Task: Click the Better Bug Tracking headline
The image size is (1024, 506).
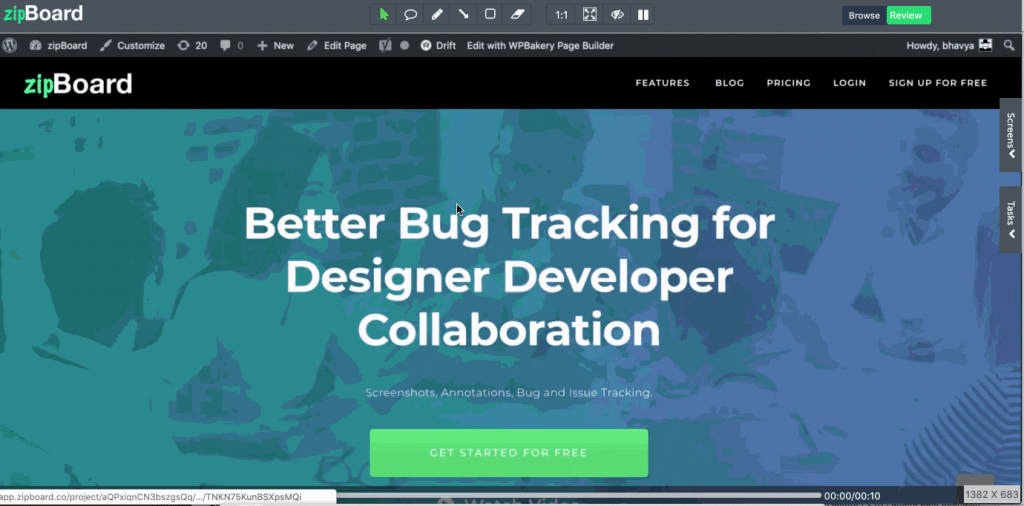Action: tap(509, 277)
